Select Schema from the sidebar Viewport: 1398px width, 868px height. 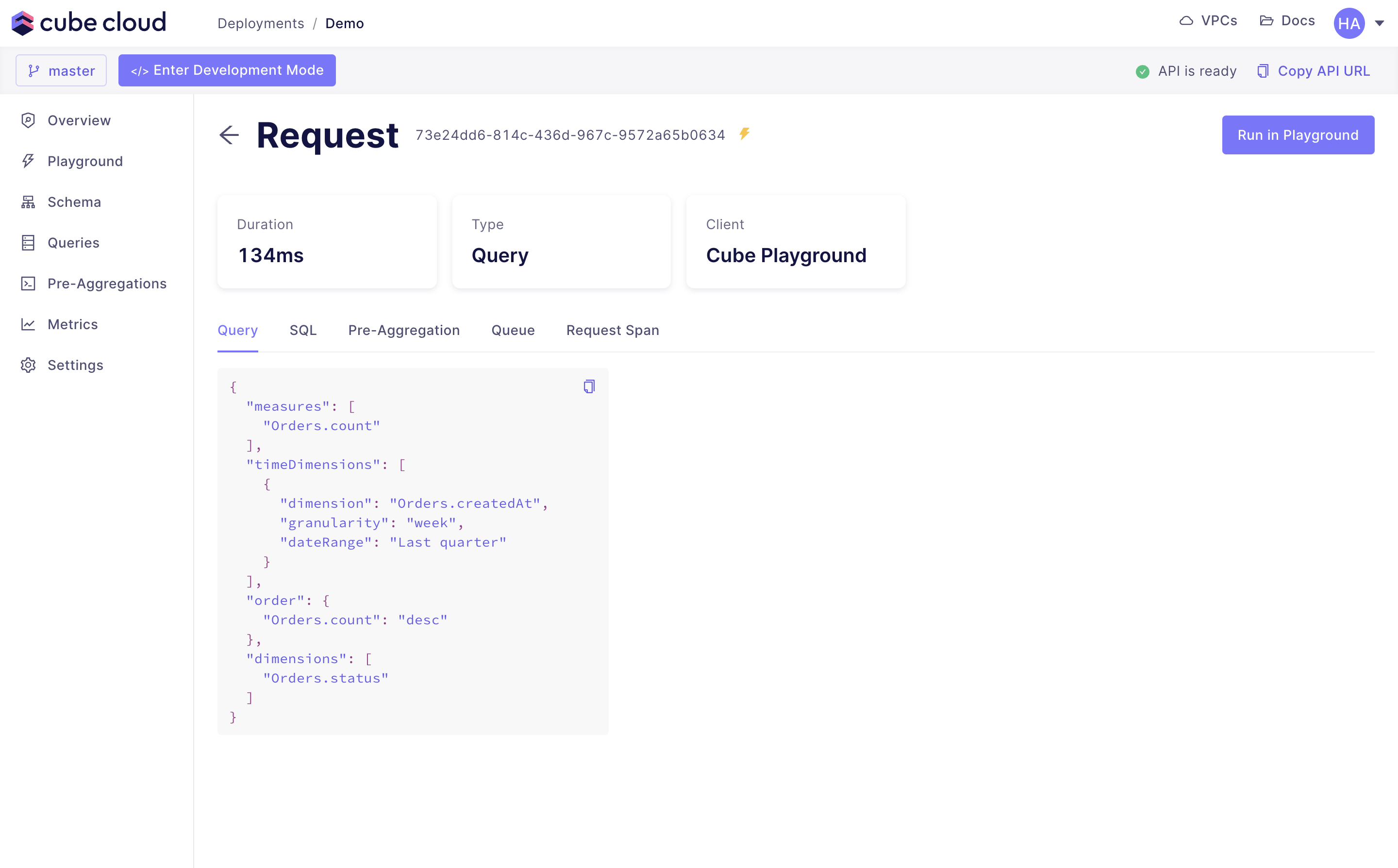[73, 201]
